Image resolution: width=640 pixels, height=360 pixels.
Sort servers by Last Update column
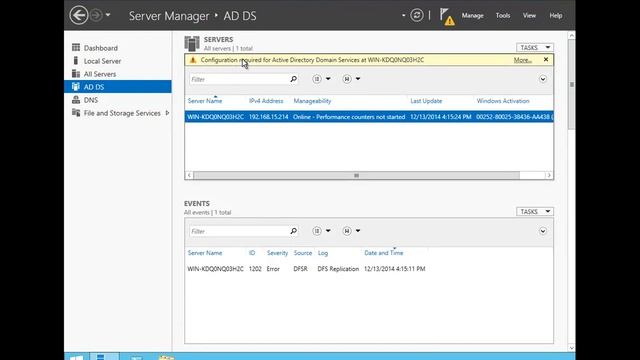(426, 101)
